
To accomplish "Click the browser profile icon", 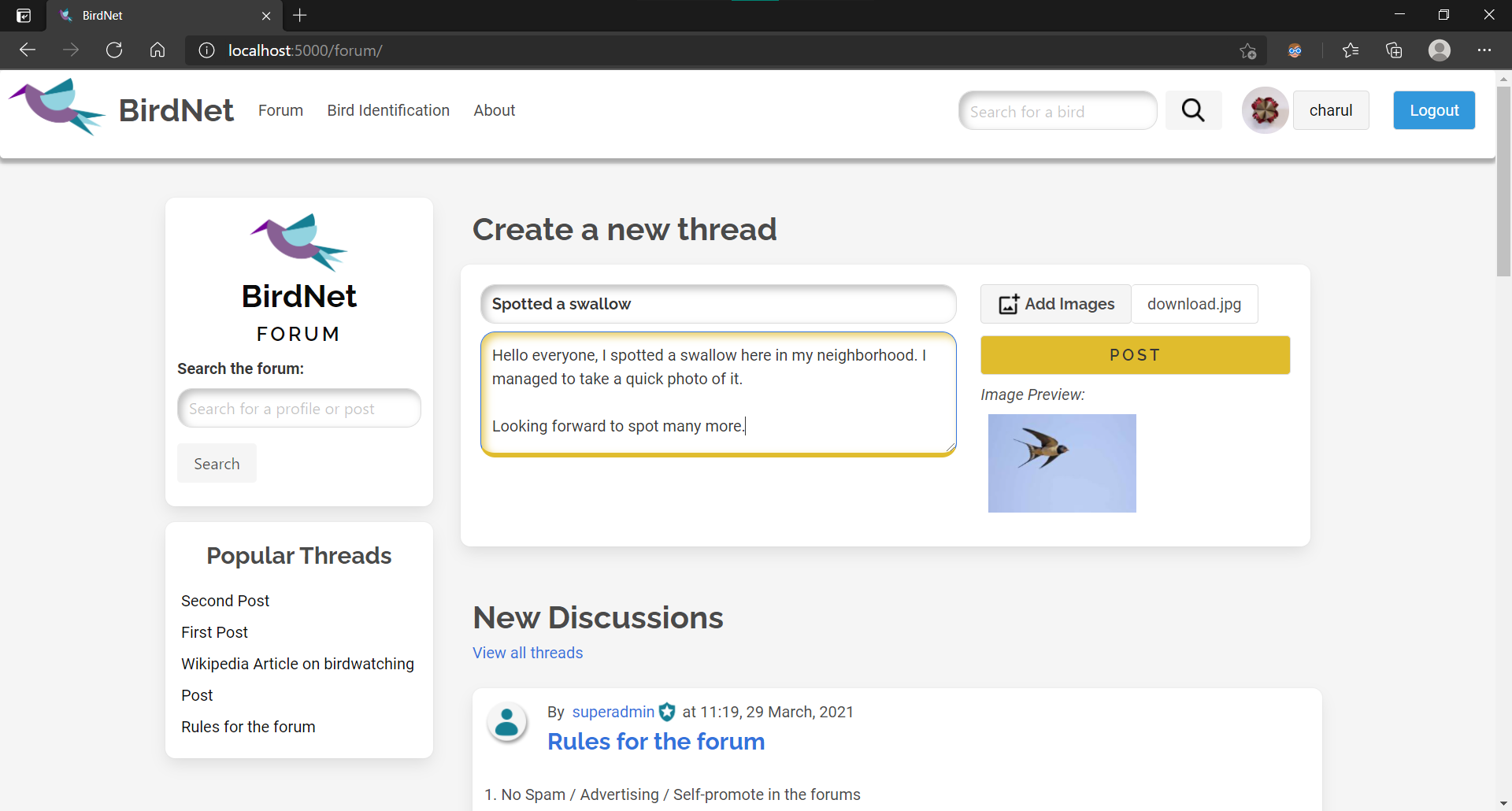I will pyautogui.click(x=1440, y=50).
